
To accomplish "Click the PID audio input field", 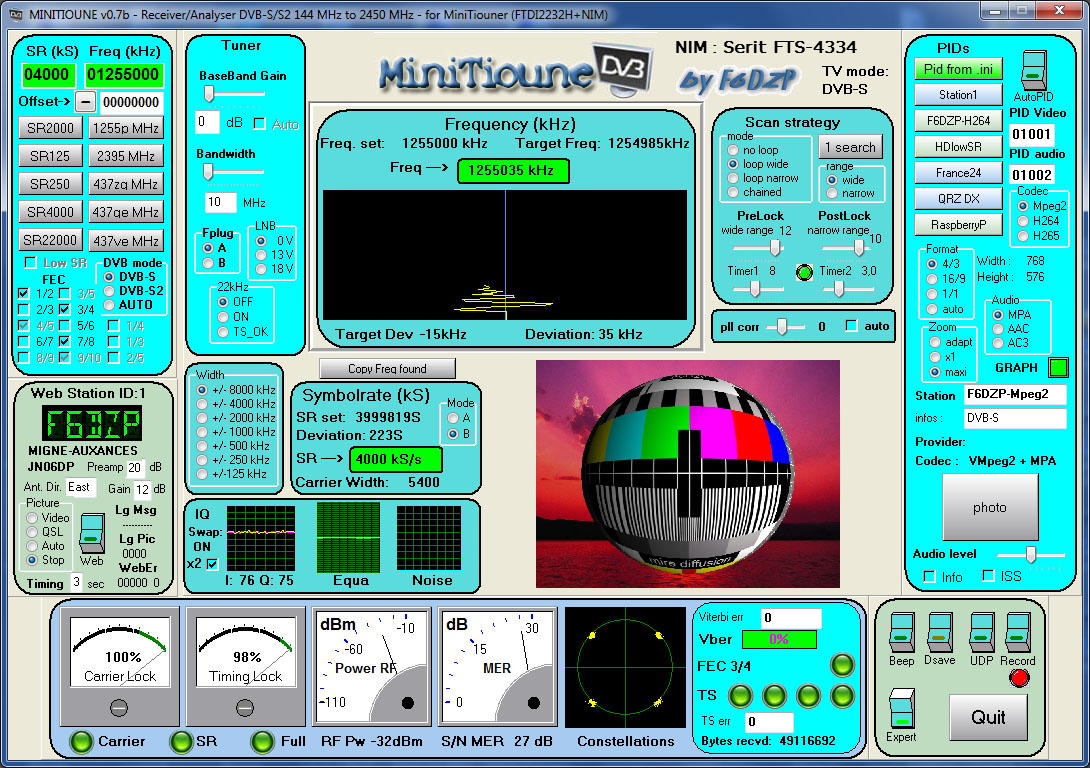I will [1032, 175].
